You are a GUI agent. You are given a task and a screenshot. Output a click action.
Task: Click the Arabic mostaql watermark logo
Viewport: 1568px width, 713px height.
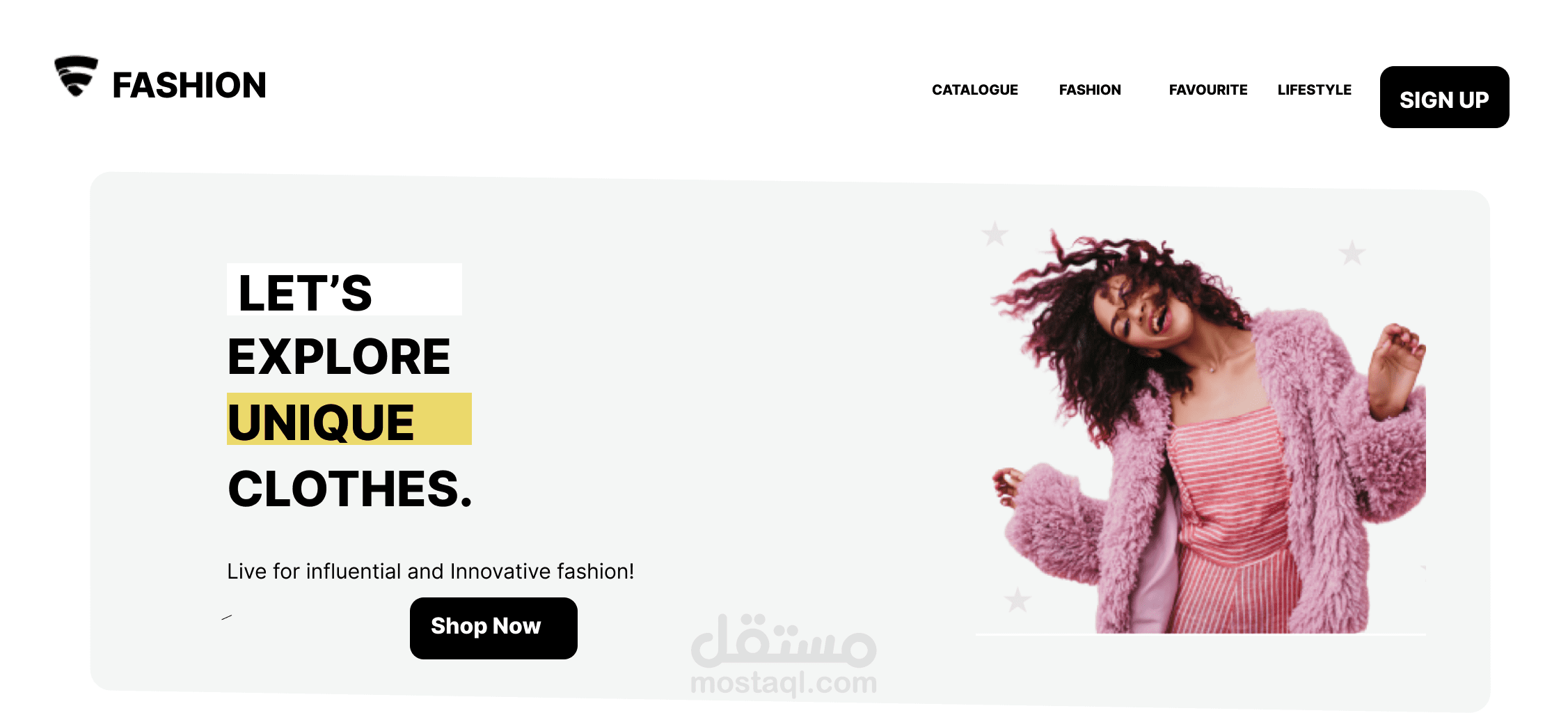[784, 640]
